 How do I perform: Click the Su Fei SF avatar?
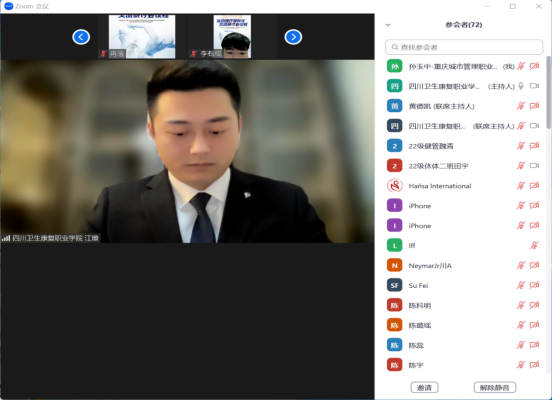coord(395,285)
